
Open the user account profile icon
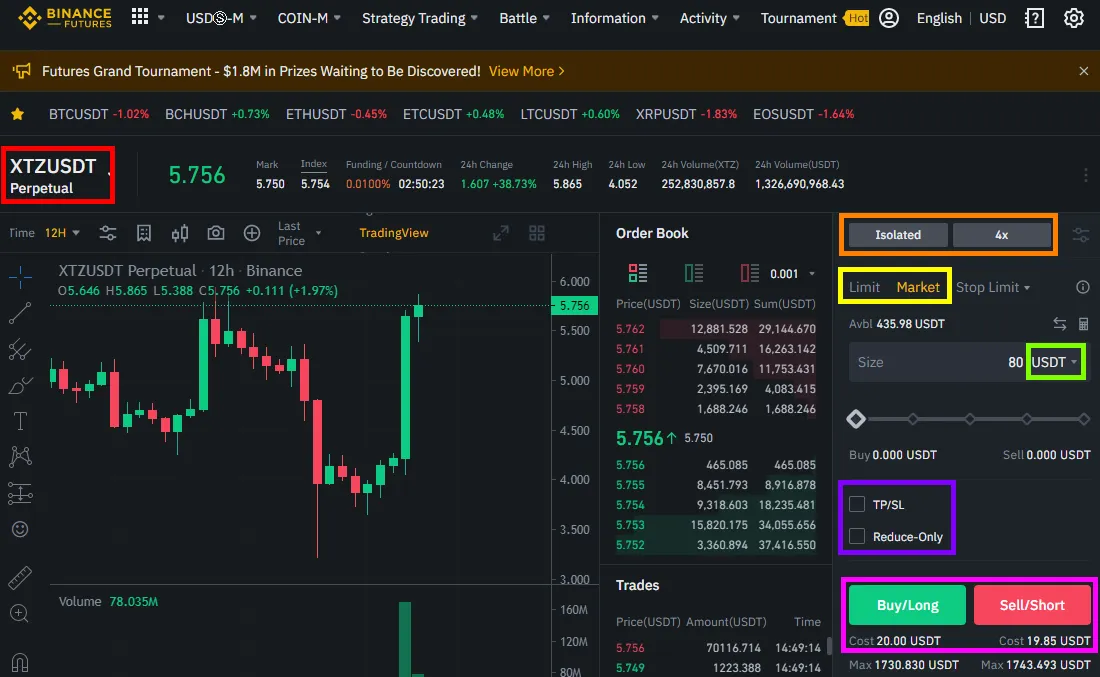point(889,18)
